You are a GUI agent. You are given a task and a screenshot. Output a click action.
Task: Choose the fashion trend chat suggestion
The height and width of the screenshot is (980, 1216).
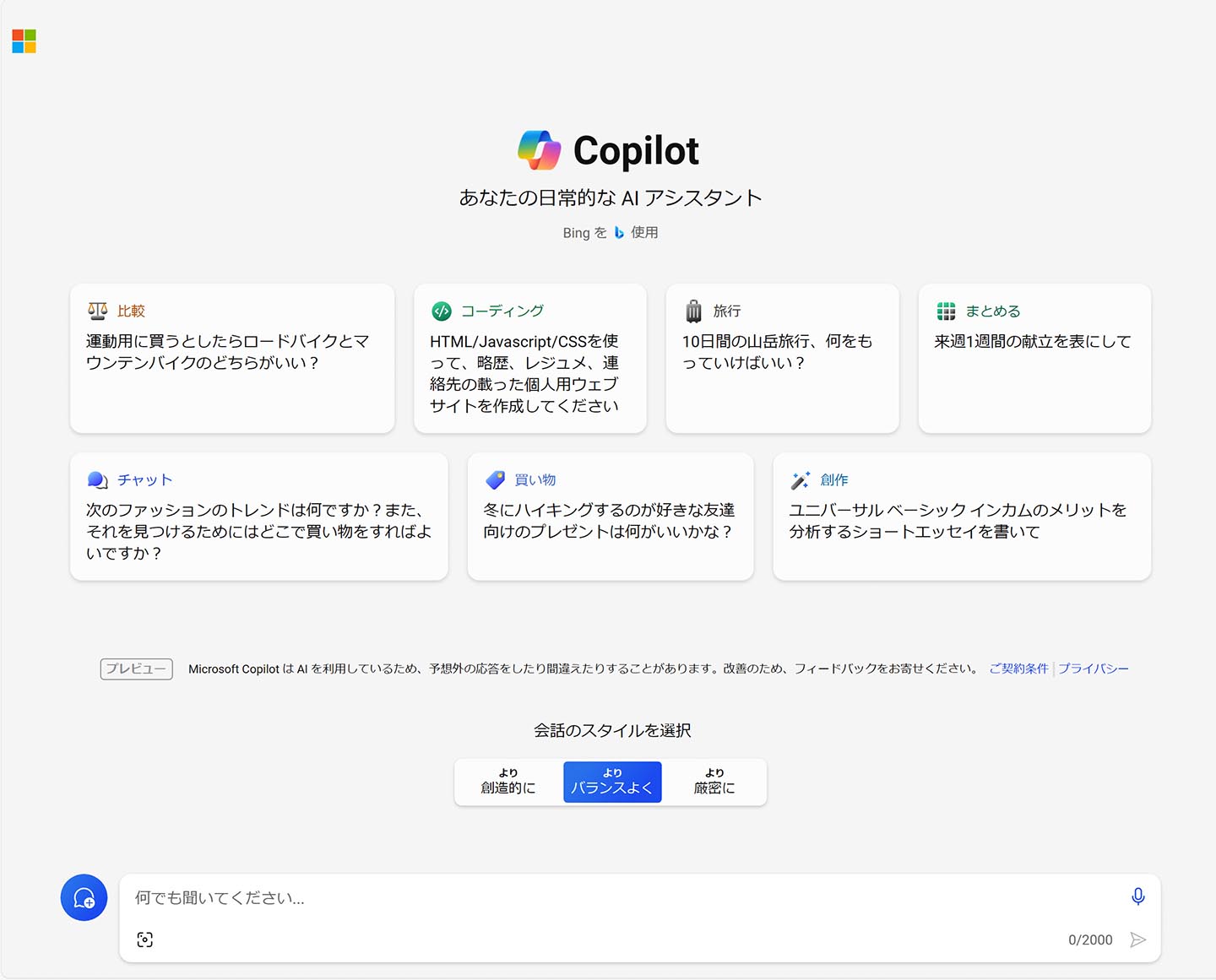[x=259, y=517]
